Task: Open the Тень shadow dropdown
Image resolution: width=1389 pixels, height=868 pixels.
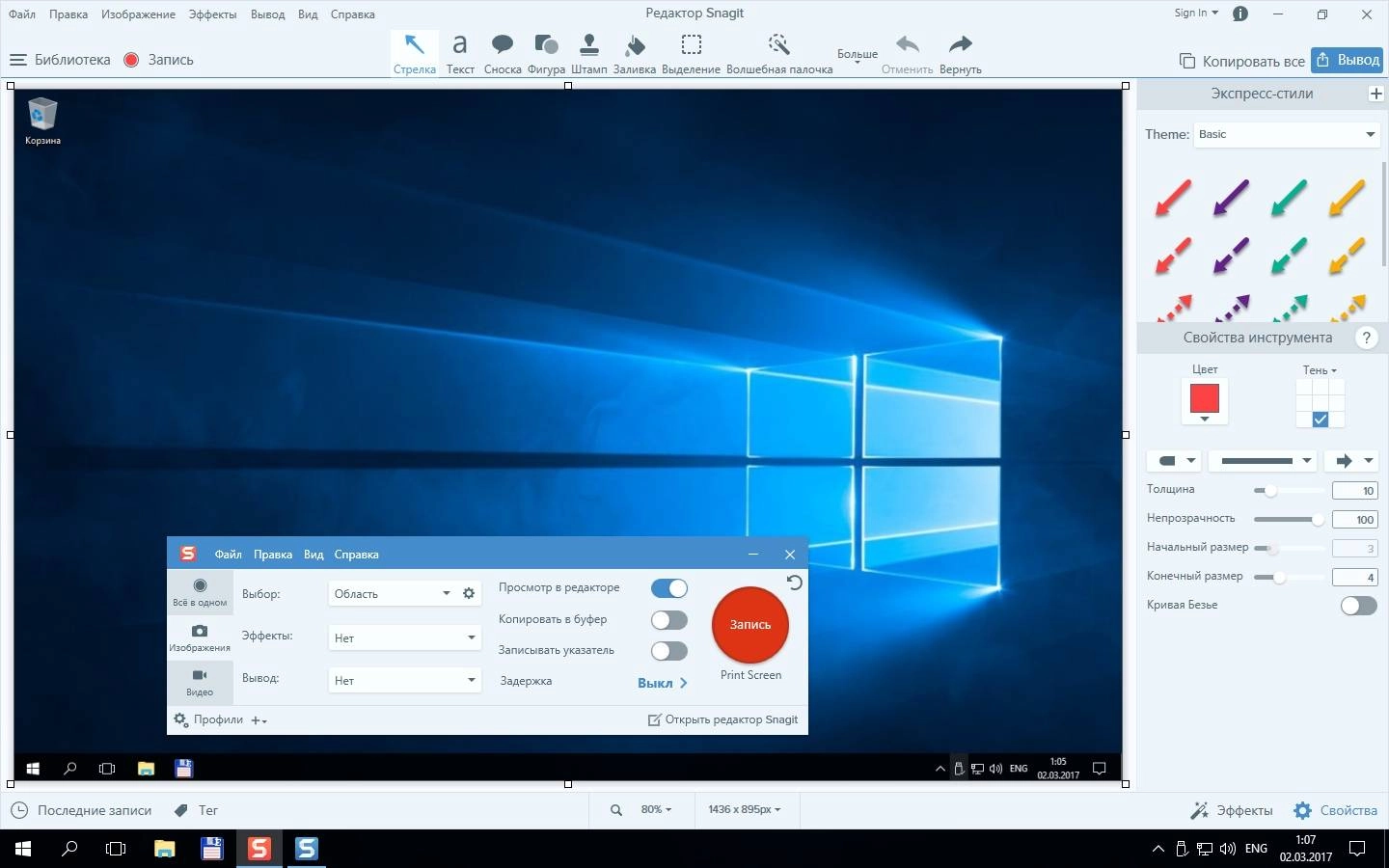Action: (1320, 370)
